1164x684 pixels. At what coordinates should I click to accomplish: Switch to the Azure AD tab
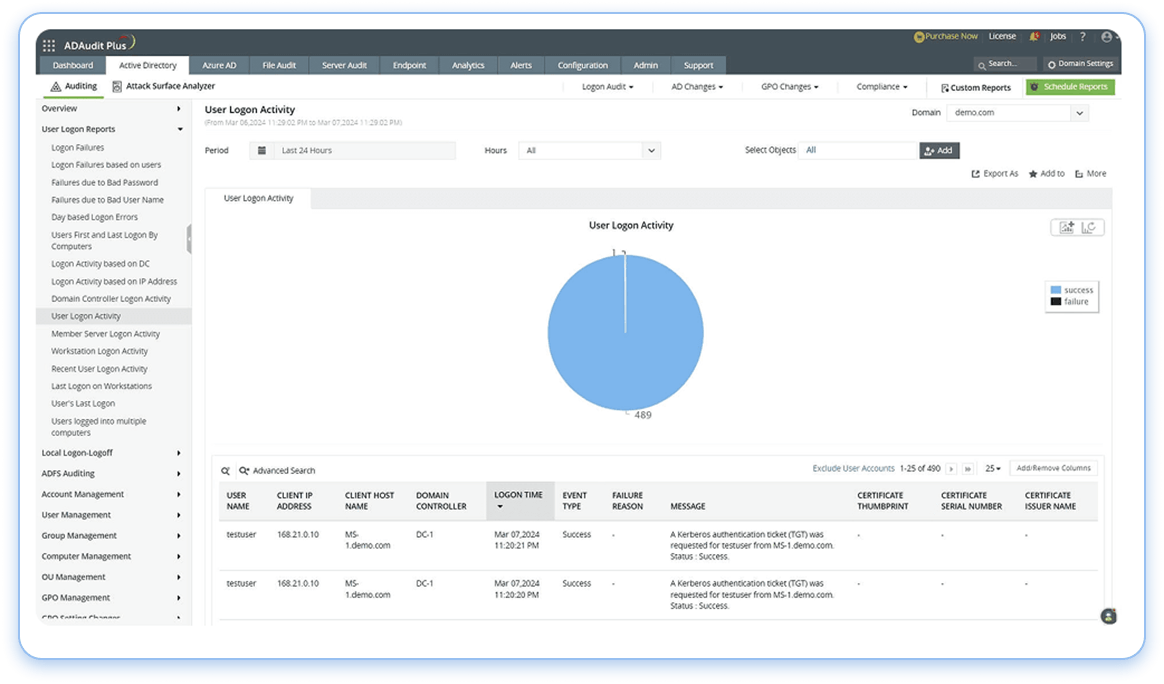[x=219, y=65]
